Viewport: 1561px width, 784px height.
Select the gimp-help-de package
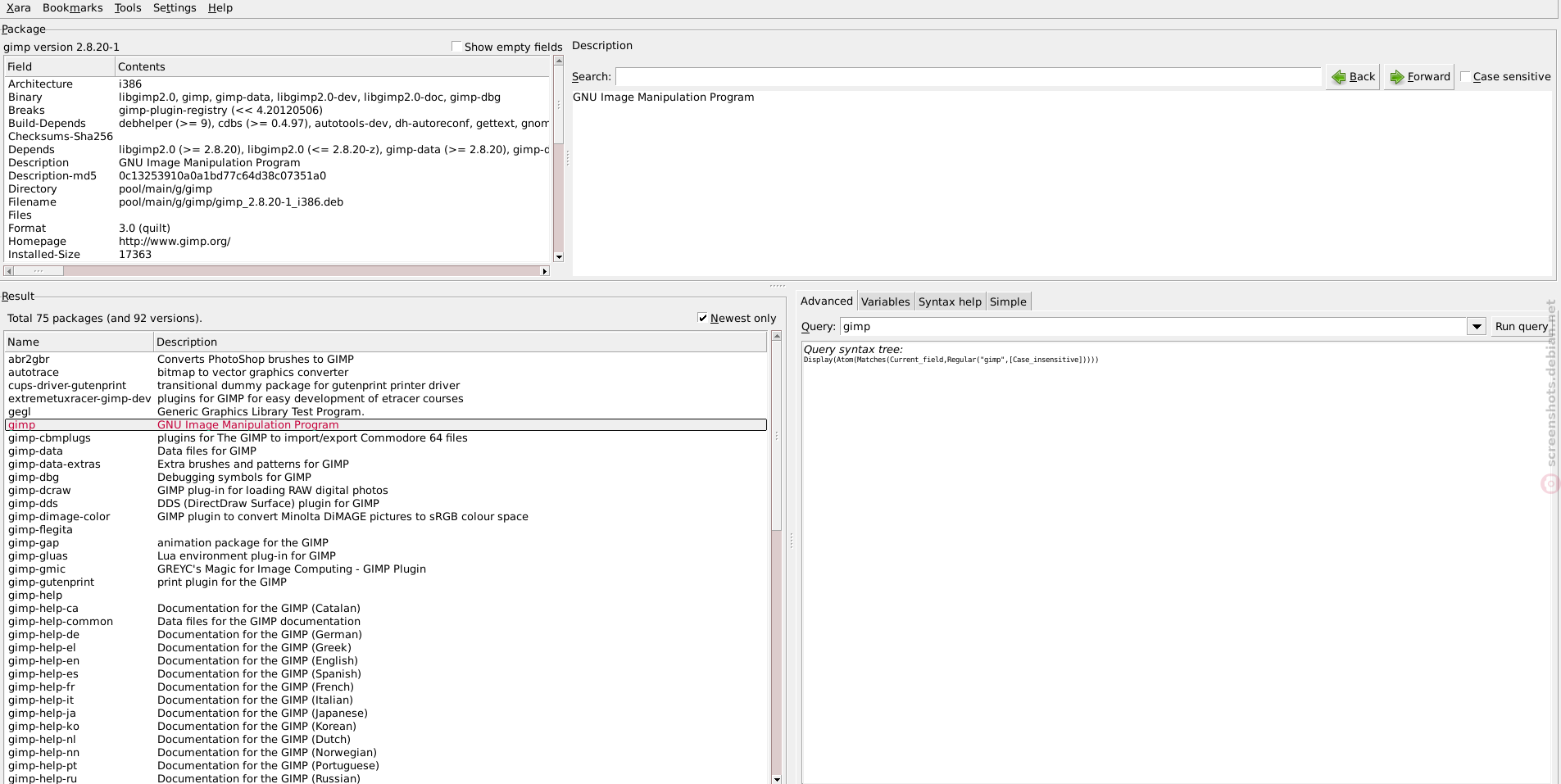point(386,635)
